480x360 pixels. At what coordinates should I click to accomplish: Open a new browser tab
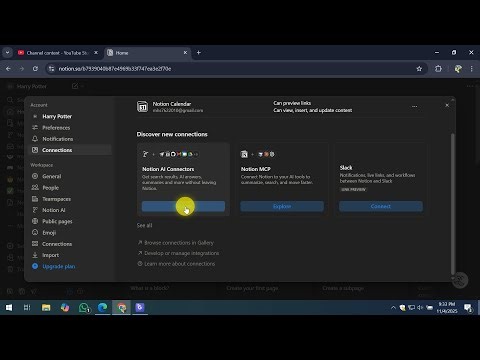pos(199,53)
